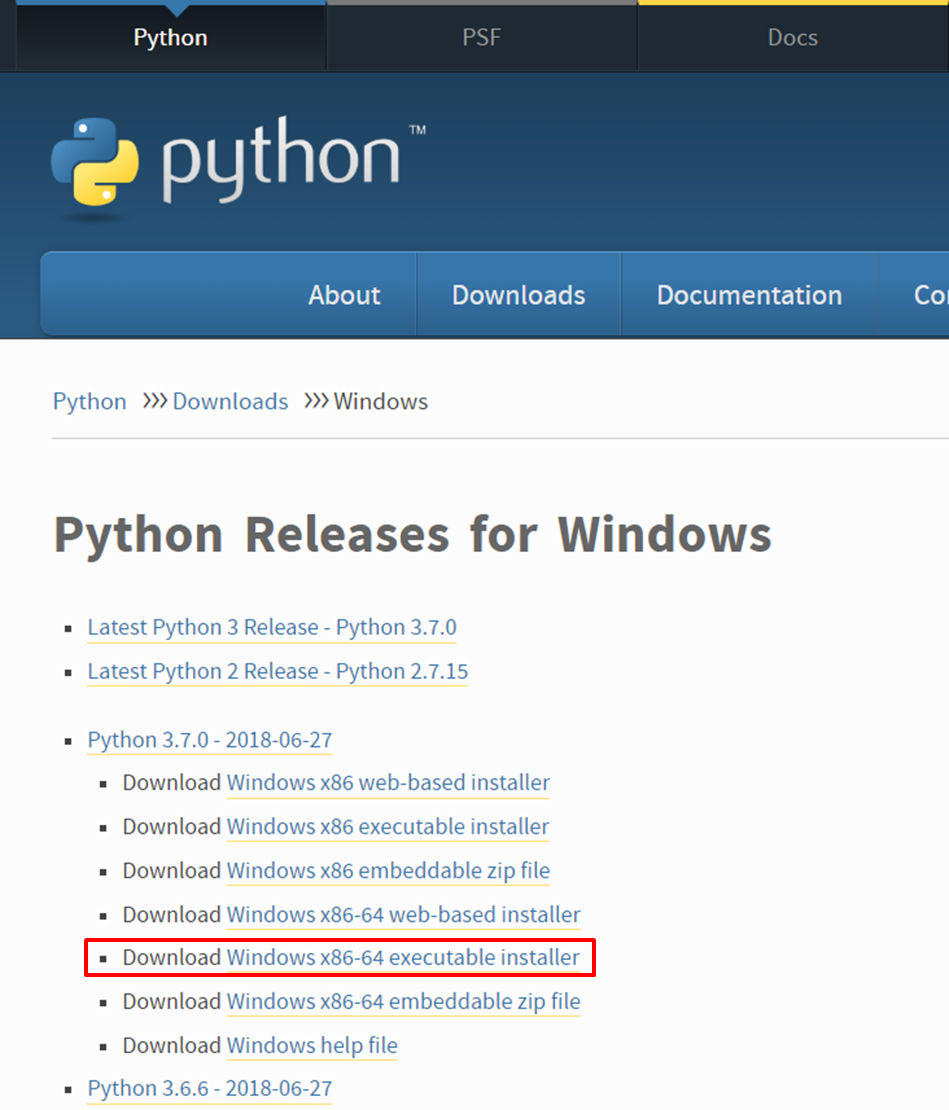Go to Python breadcrumb link
Screen dimensions: 949x1110
point(89,402)
